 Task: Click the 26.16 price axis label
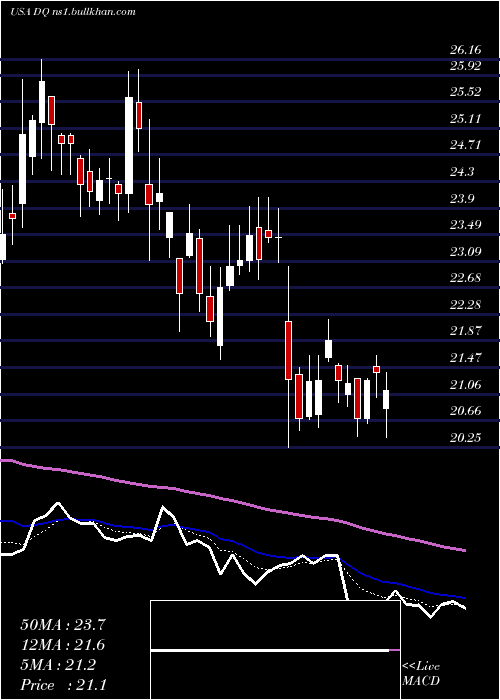(466, 50)
